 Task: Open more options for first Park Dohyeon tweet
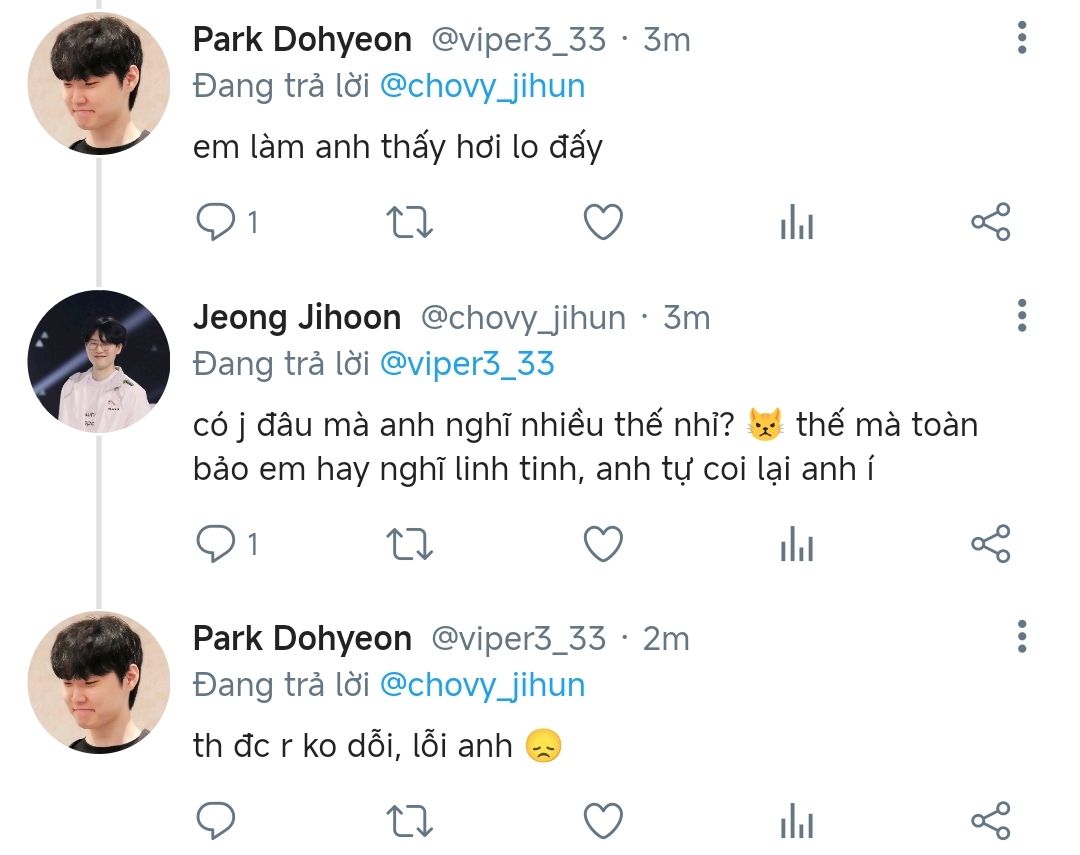click(1021, 38)
